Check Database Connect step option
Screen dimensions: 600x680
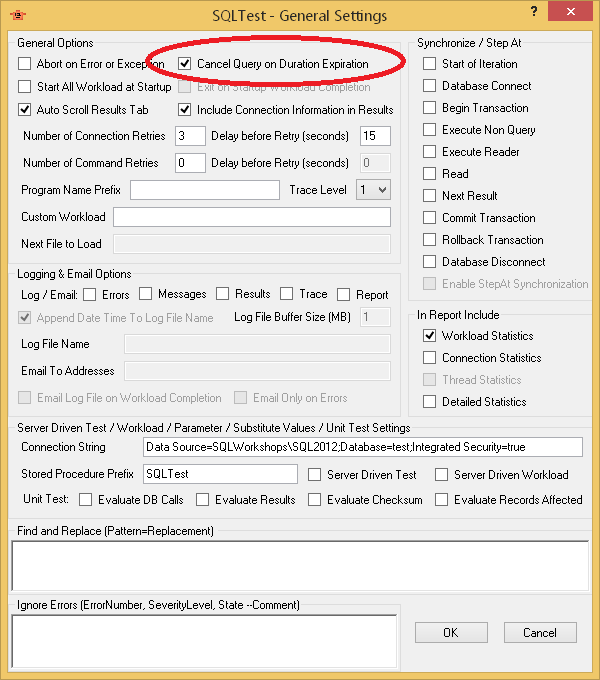[x=429, y=85]
